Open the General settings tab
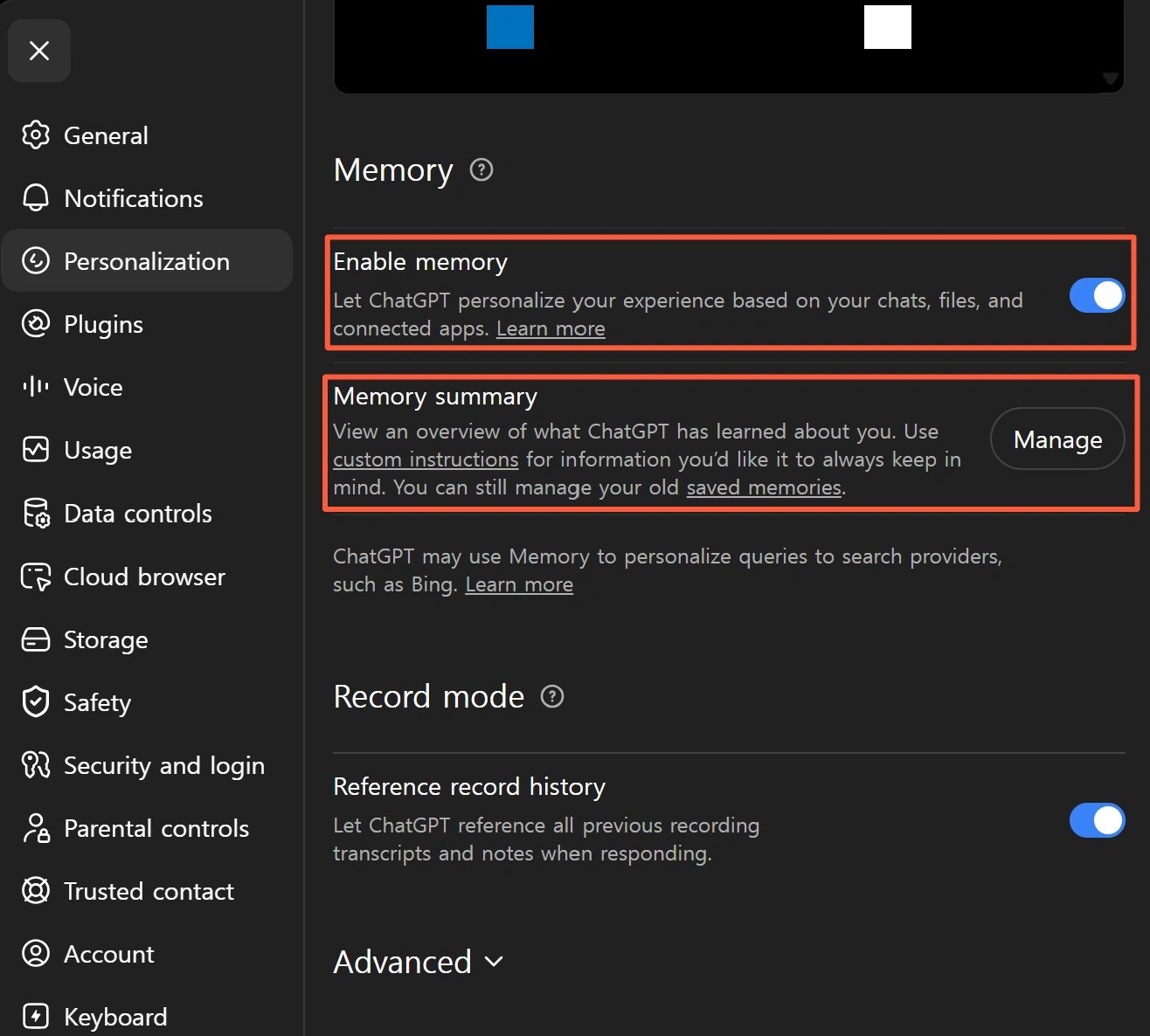This screenshot has width=1150, height=1036. (147, 135)
